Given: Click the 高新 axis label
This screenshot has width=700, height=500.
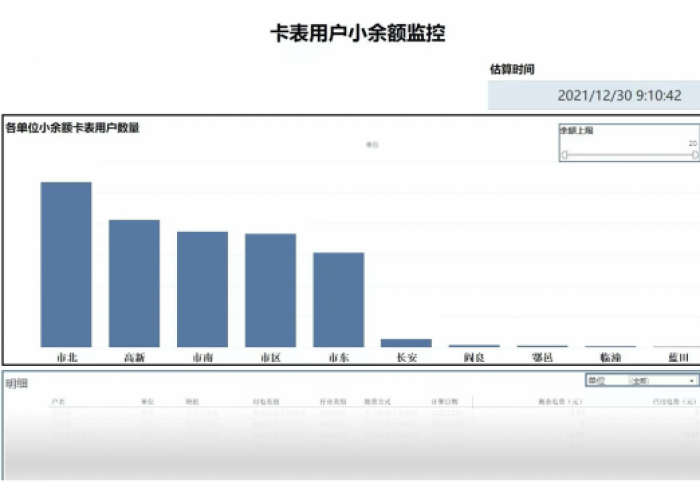Looking at the screenshot, I should click(x=134, y=357).
